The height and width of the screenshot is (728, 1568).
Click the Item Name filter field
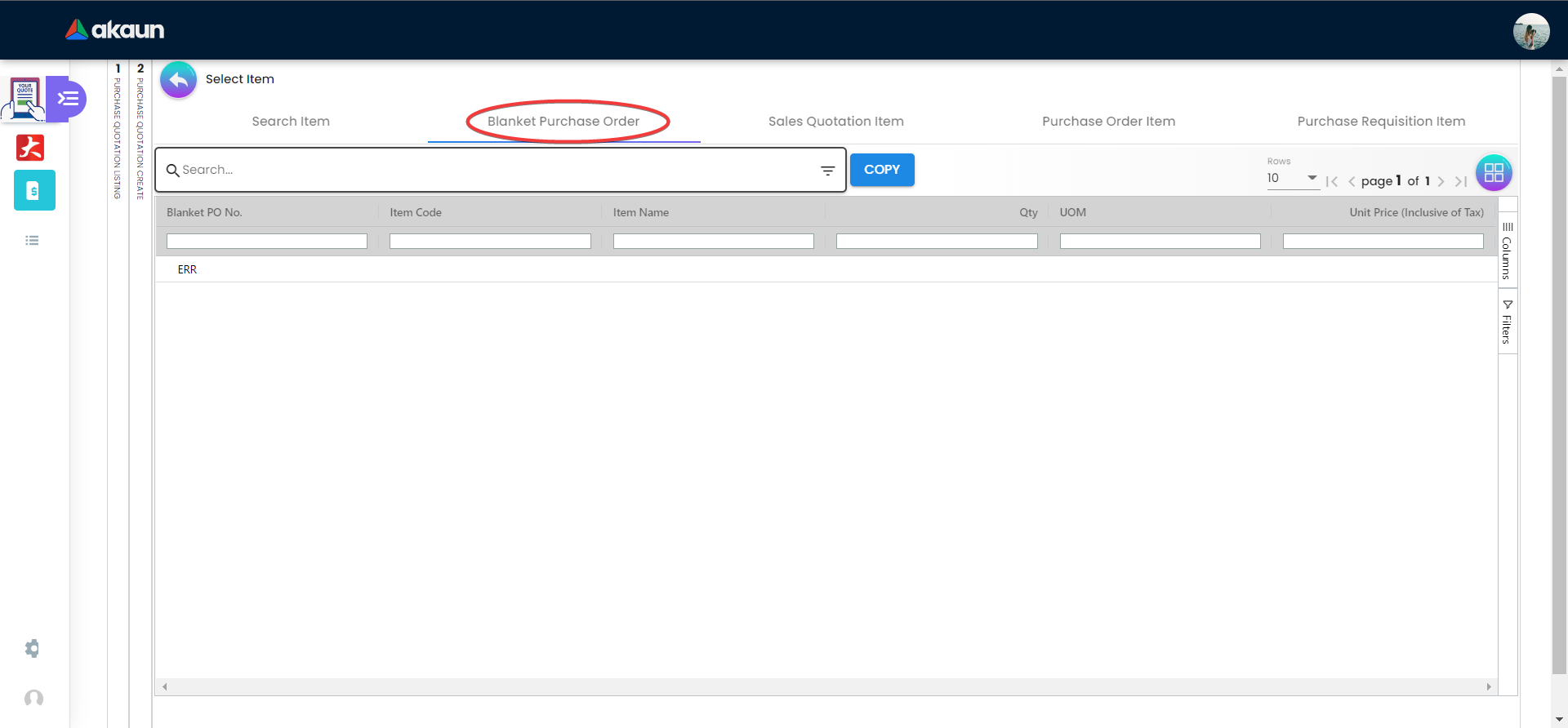click(714, 242)
